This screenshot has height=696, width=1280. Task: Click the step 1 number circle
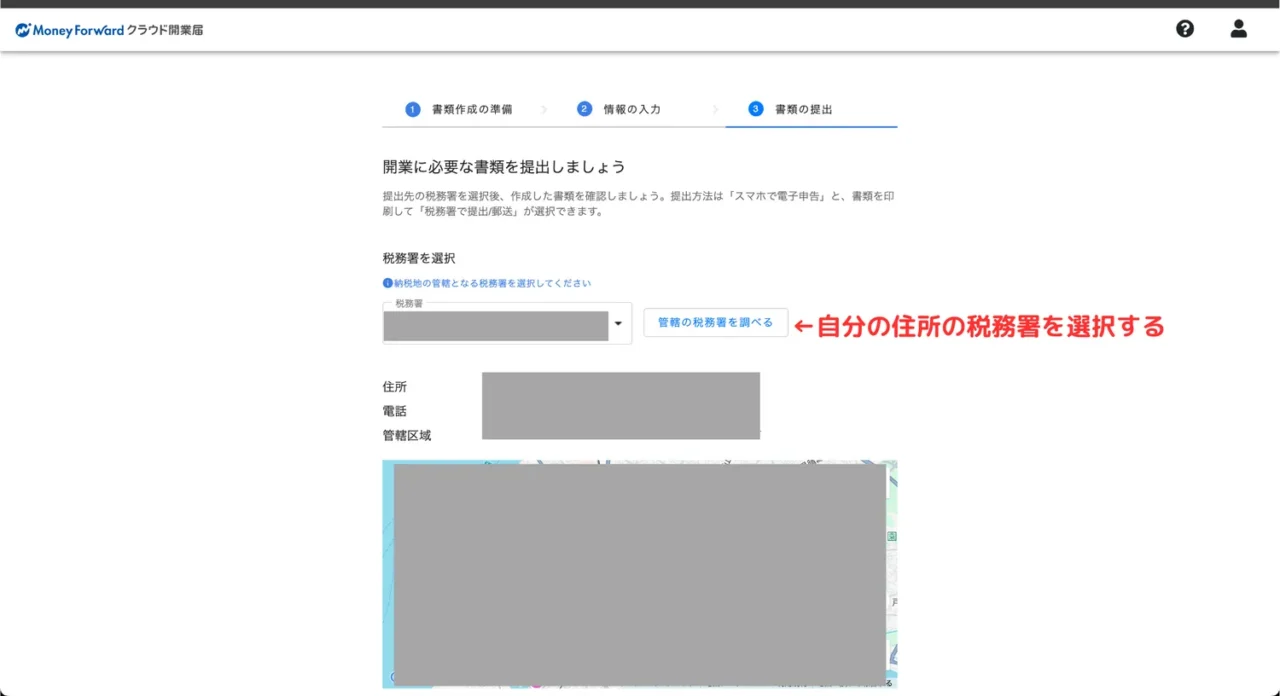[413, 109]
